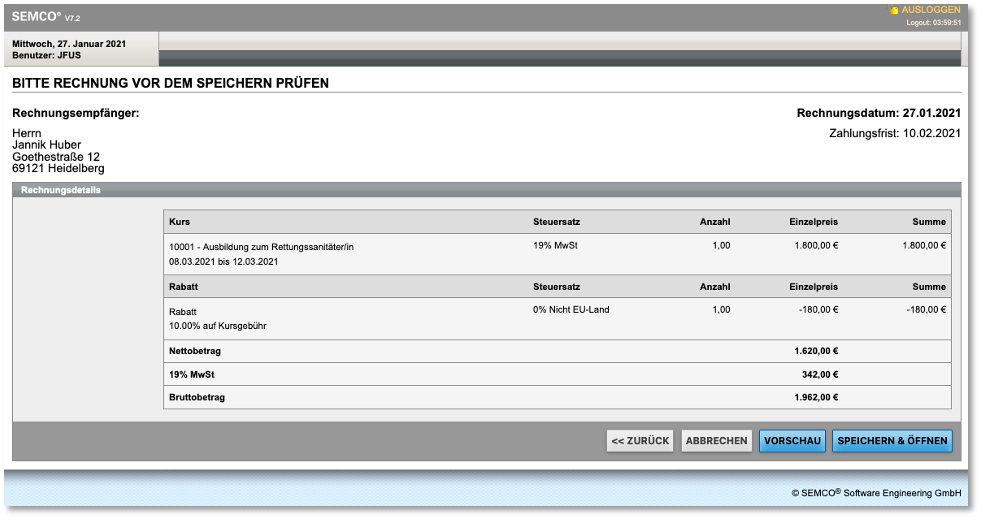Click the 'Rechnungsdatum: 27.01.2021' text
This screenshot has height=520, width=982.
coord(879,113)
